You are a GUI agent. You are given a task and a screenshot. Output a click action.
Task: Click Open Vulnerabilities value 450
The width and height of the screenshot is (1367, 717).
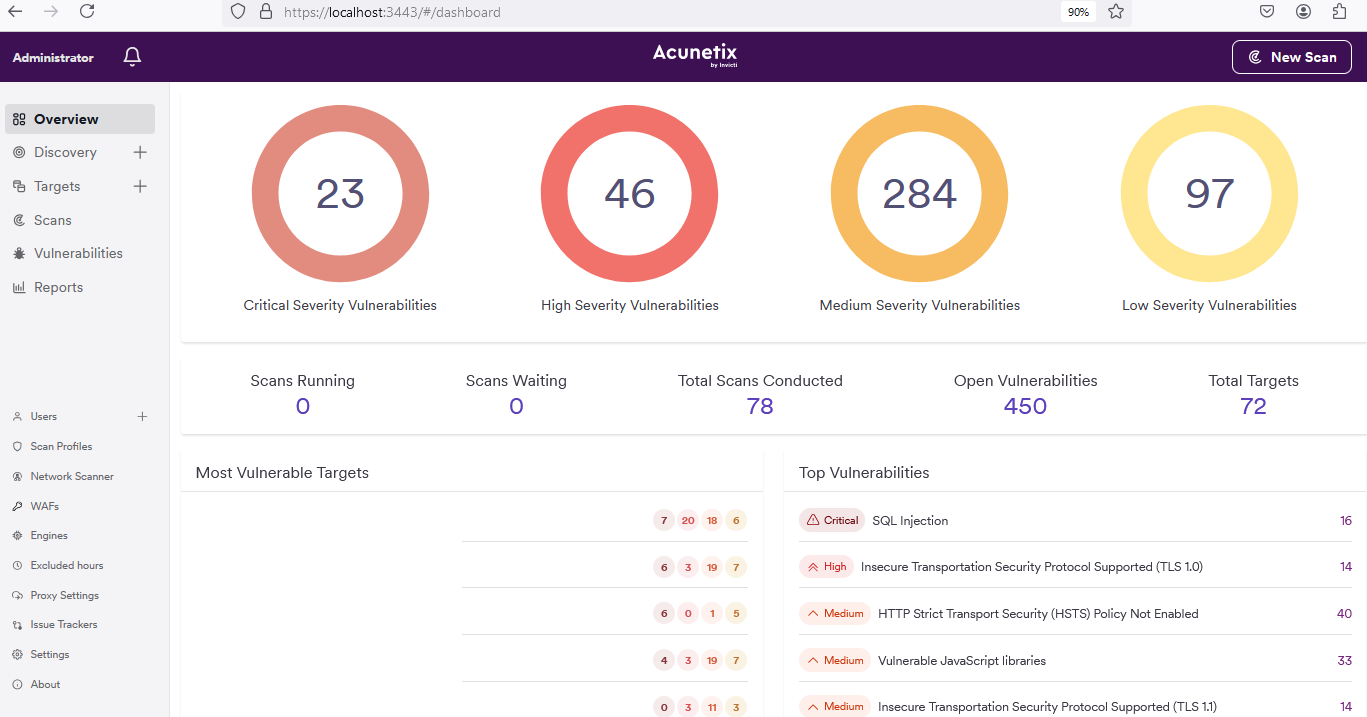coord(1025,406)
